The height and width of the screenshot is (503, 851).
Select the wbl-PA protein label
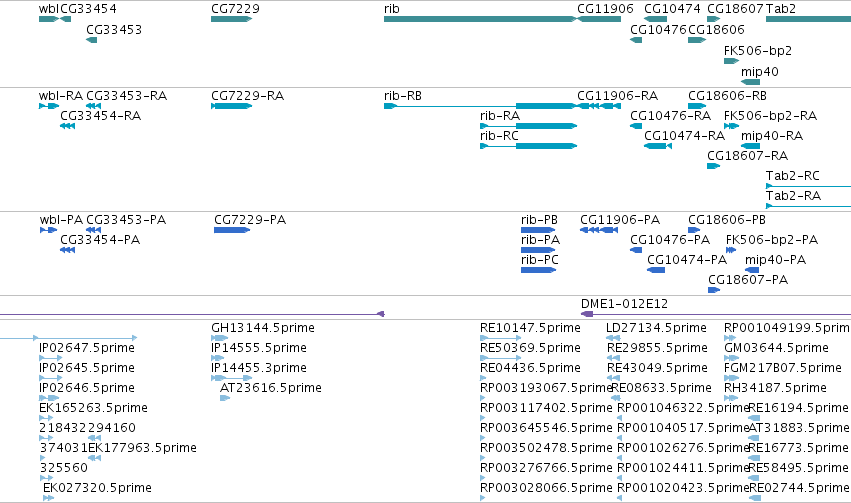[x=61, y=220]
